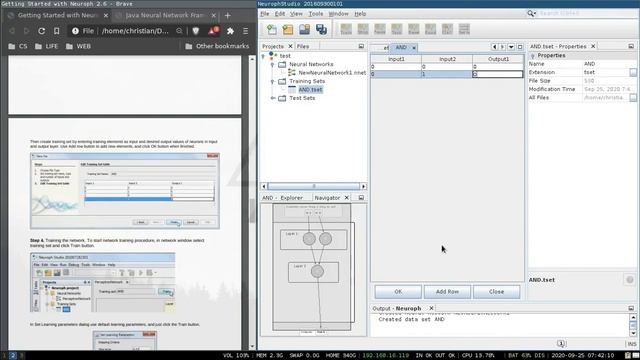This screenshot has width=640, height=360.
Task: Open the search options magnifier dropdown
Action: point(531,13)
